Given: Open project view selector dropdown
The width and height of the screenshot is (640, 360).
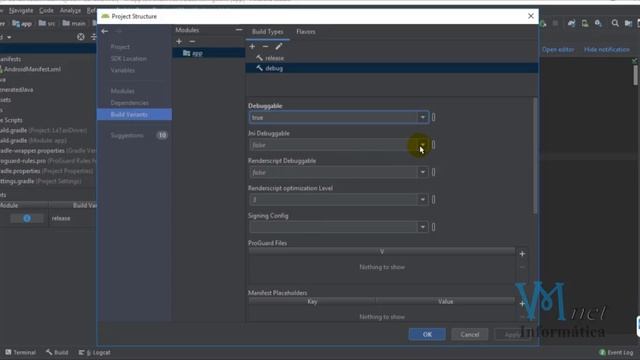Looking at the screenshot, I should tap(9, 37).
